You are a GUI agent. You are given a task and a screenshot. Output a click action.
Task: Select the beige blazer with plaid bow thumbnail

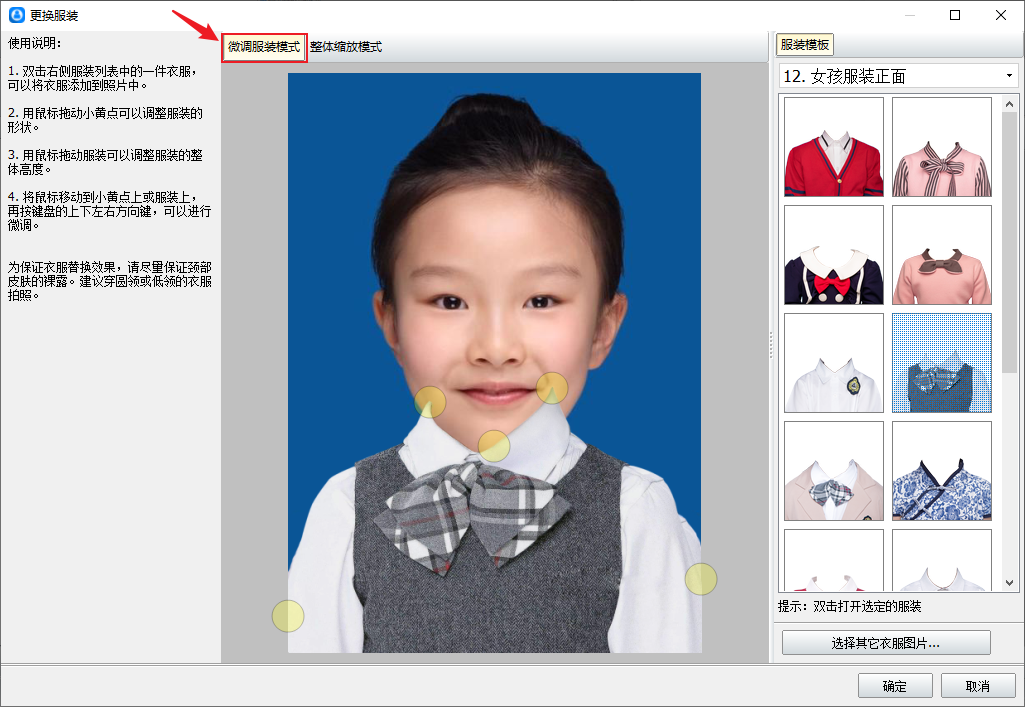pos(833,470)
